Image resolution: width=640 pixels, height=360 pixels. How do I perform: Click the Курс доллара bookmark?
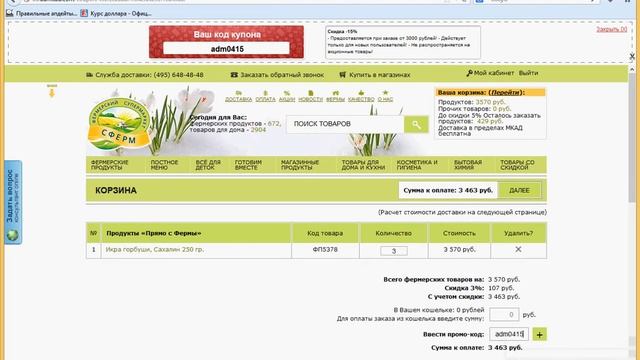click(x=116, y=13)
